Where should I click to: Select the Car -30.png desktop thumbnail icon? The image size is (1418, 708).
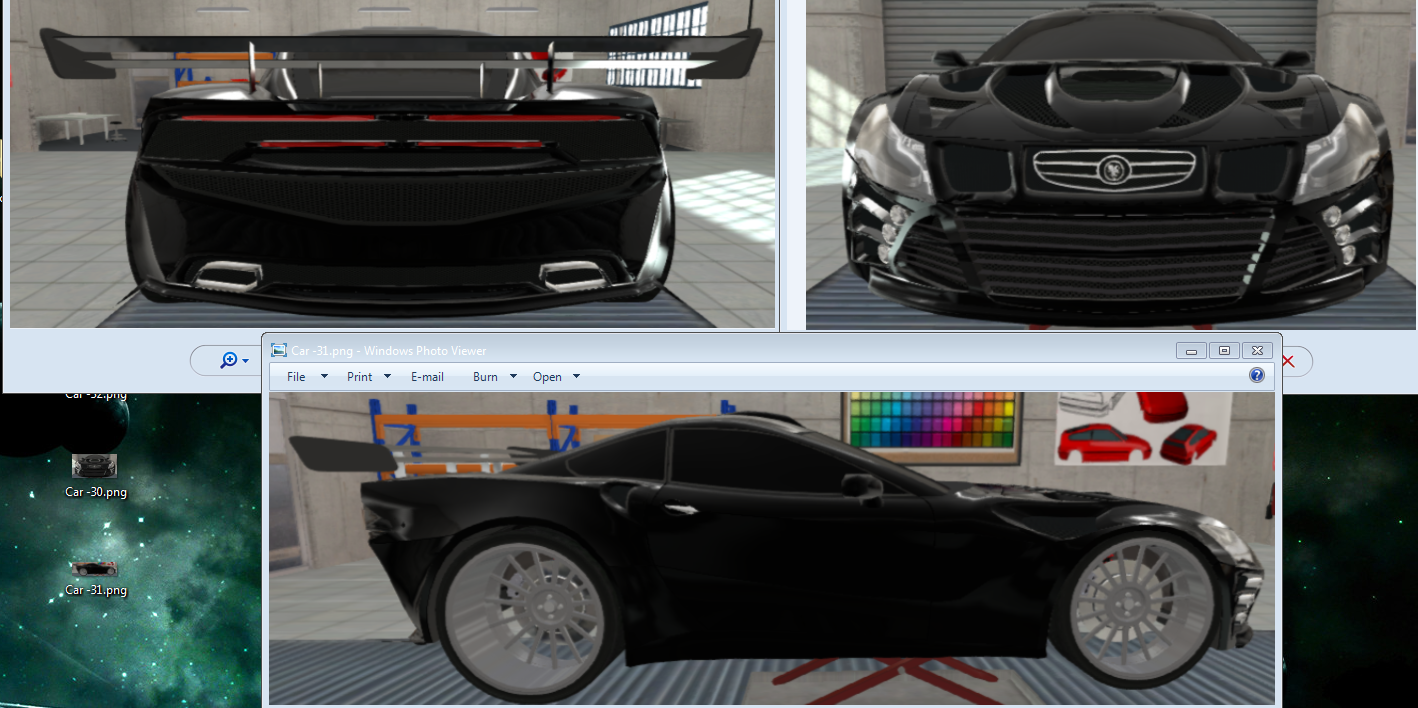pyautogui.click(x=94, y=465)
